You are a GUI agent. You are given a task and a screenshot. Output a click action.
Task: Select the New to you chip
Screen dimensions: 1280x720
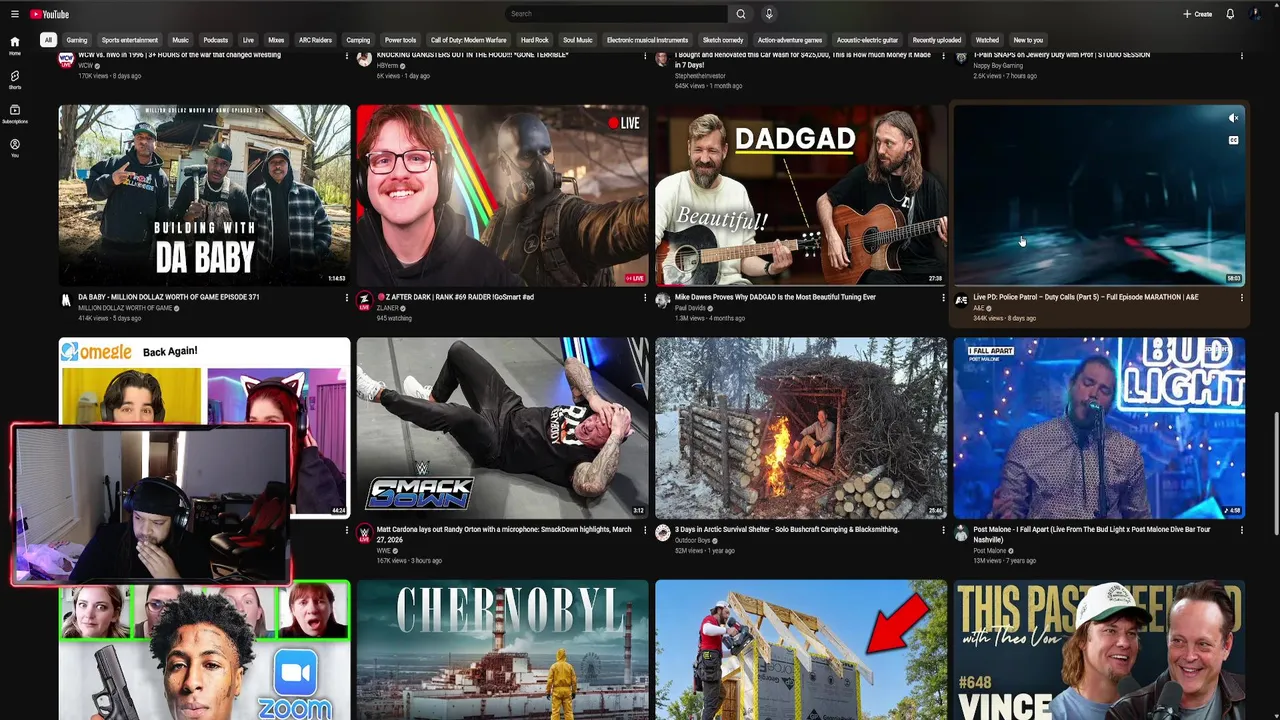1028,40
